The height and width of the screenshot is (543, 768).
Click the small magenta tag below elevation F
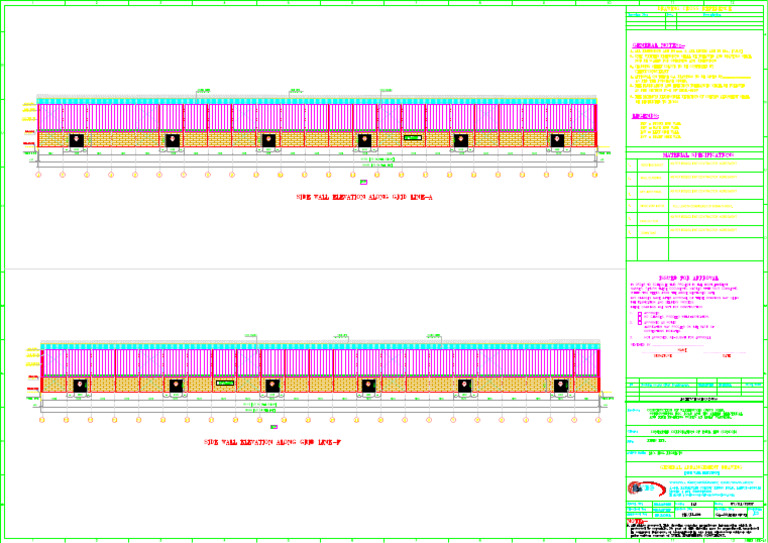coord(274,427)
